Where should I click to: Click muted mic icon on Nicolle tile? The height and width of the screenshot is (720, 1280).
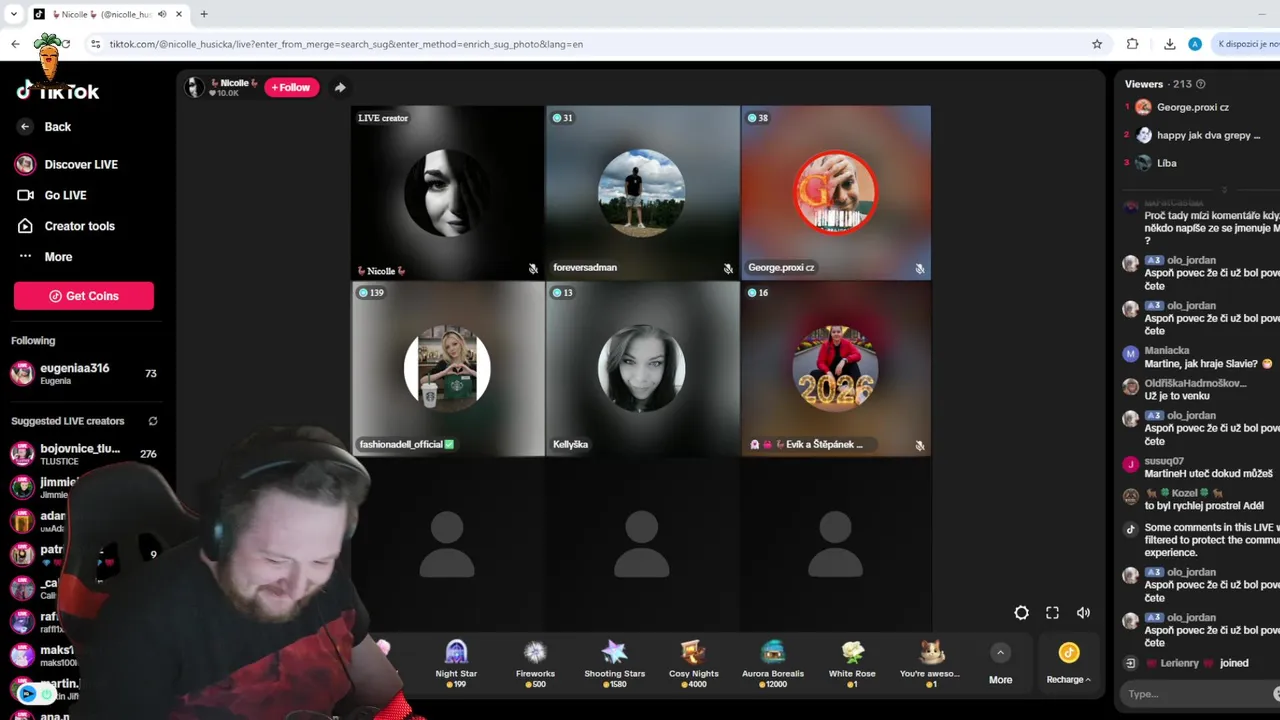(533, 269)
